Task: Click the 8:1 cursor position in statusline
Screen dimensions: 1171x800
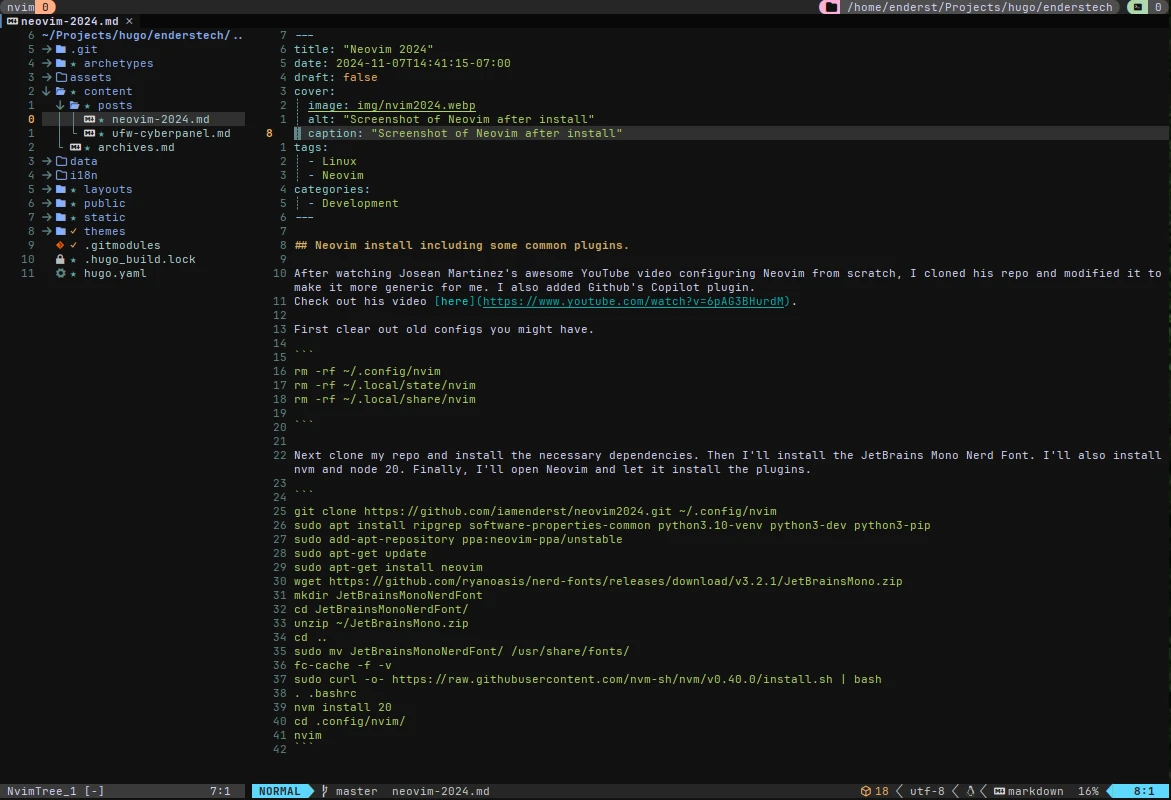Action: point(1143,791)
